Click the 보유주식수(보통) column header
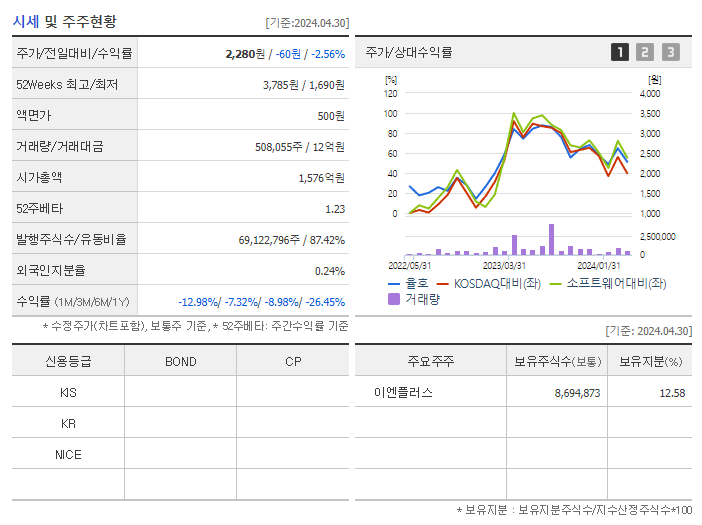 [x=557, y=361]
